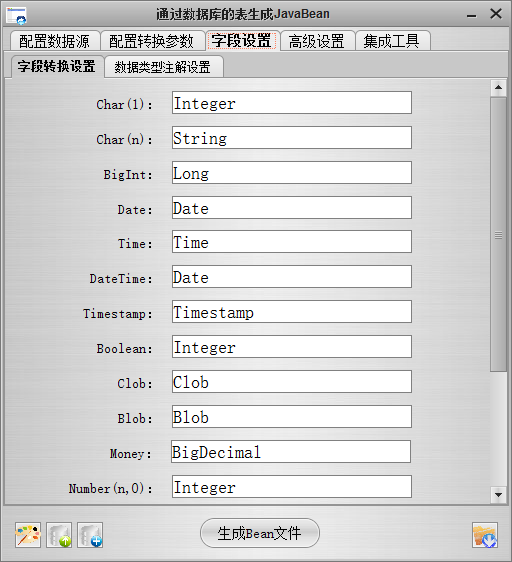Switch to the 数据类型注解设置 sub-tab

164,67
